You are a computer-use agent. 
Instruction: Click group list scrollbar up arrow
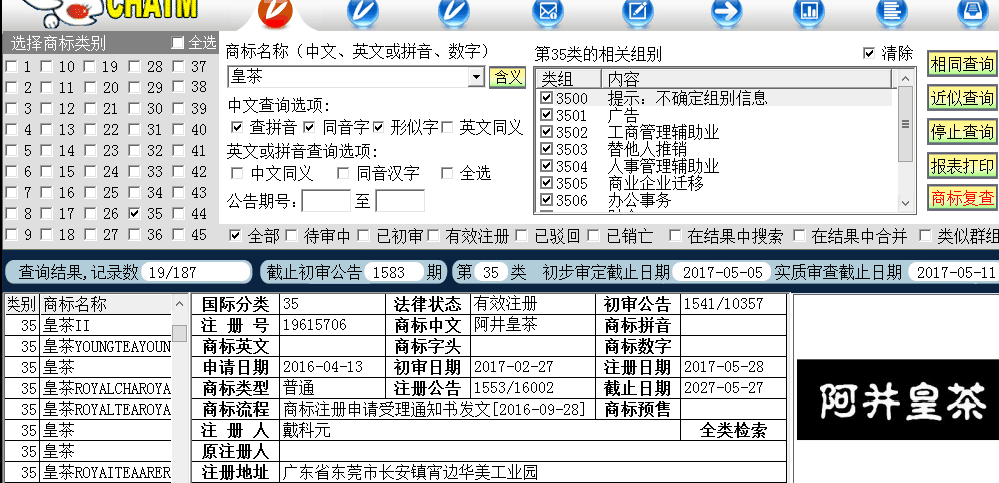pos(905,78)
